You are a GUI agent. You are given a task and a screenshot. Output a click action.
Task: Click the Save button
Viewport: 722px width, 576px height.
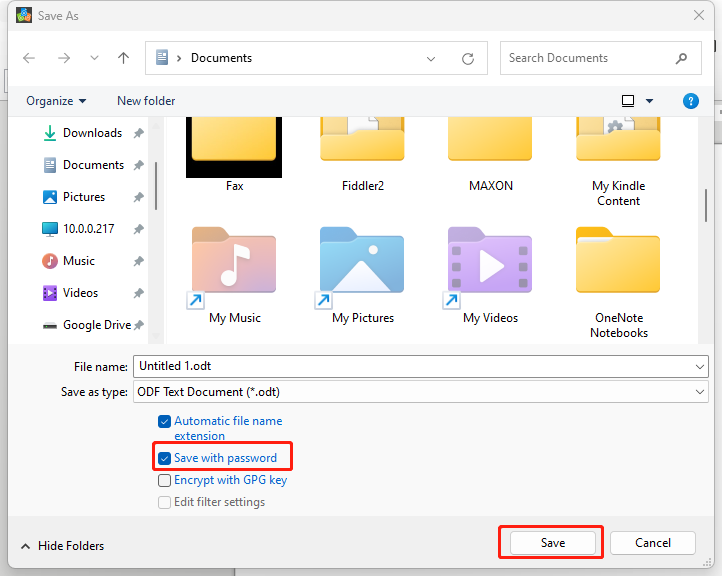pyautogui.click(x=553, y=543)
